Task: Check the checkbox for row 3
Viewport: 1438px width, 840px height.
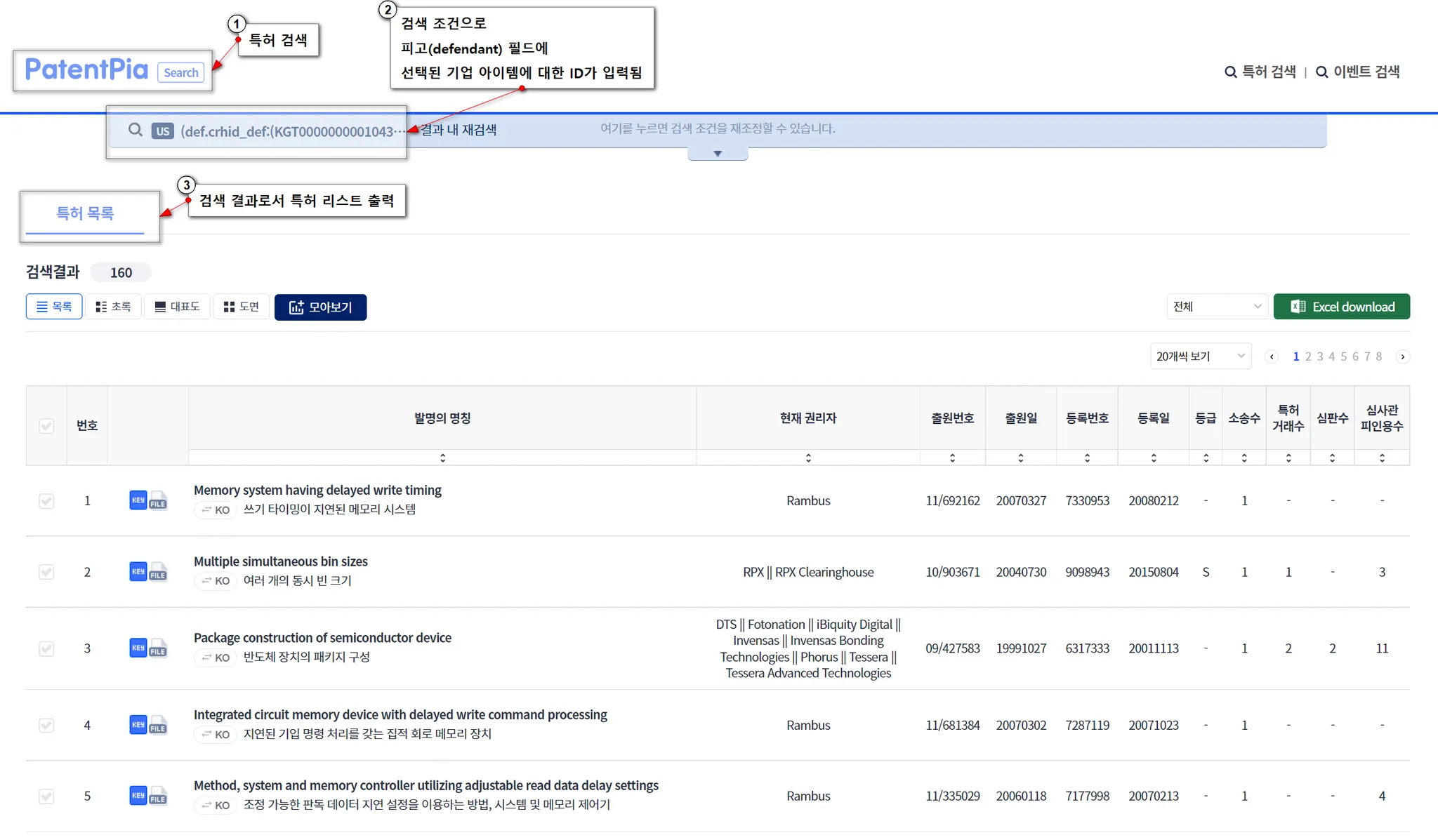Action: pos(46,648)
